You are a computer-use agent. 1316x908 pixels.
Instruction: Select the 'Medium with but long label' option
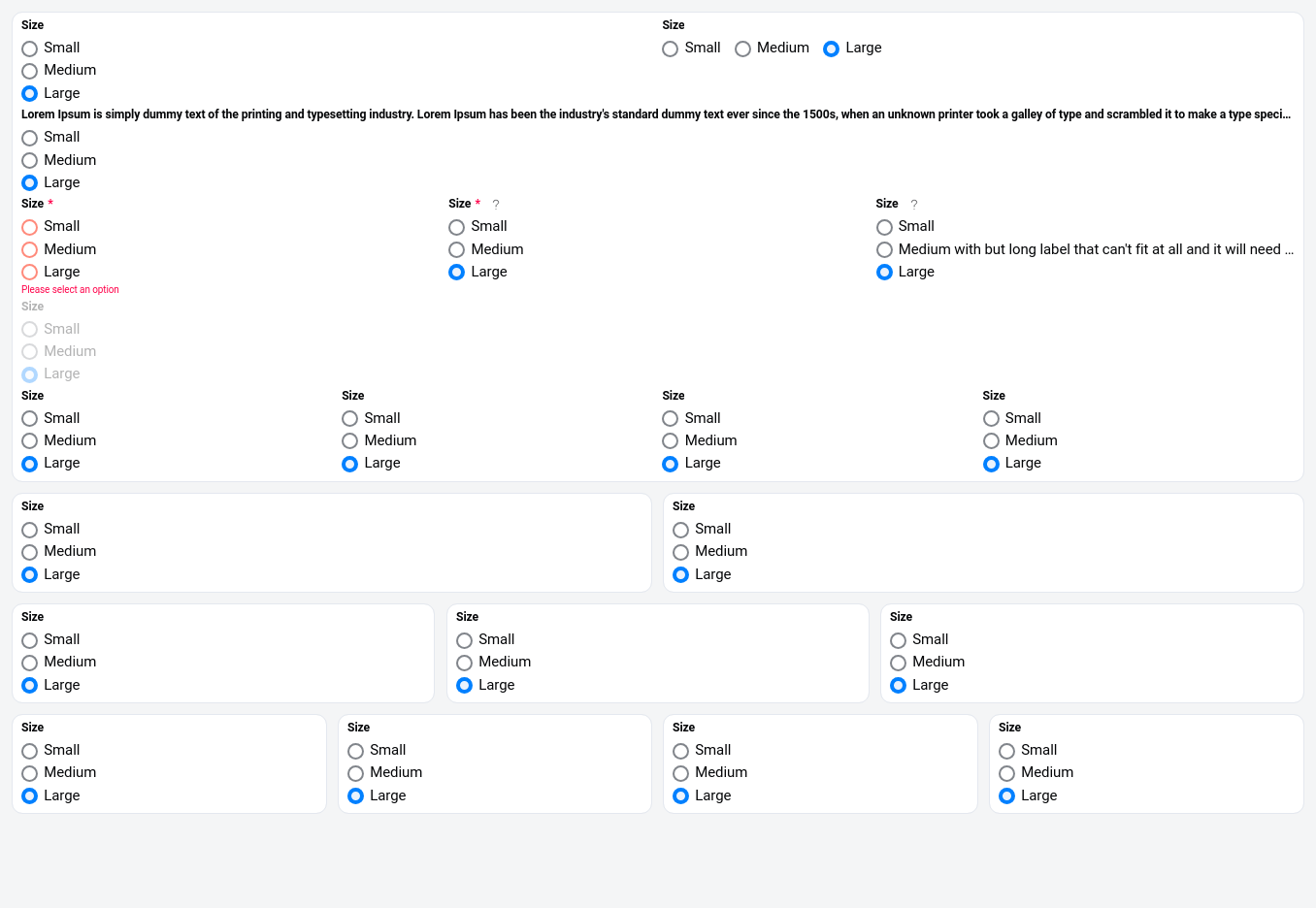pos(885,250)
